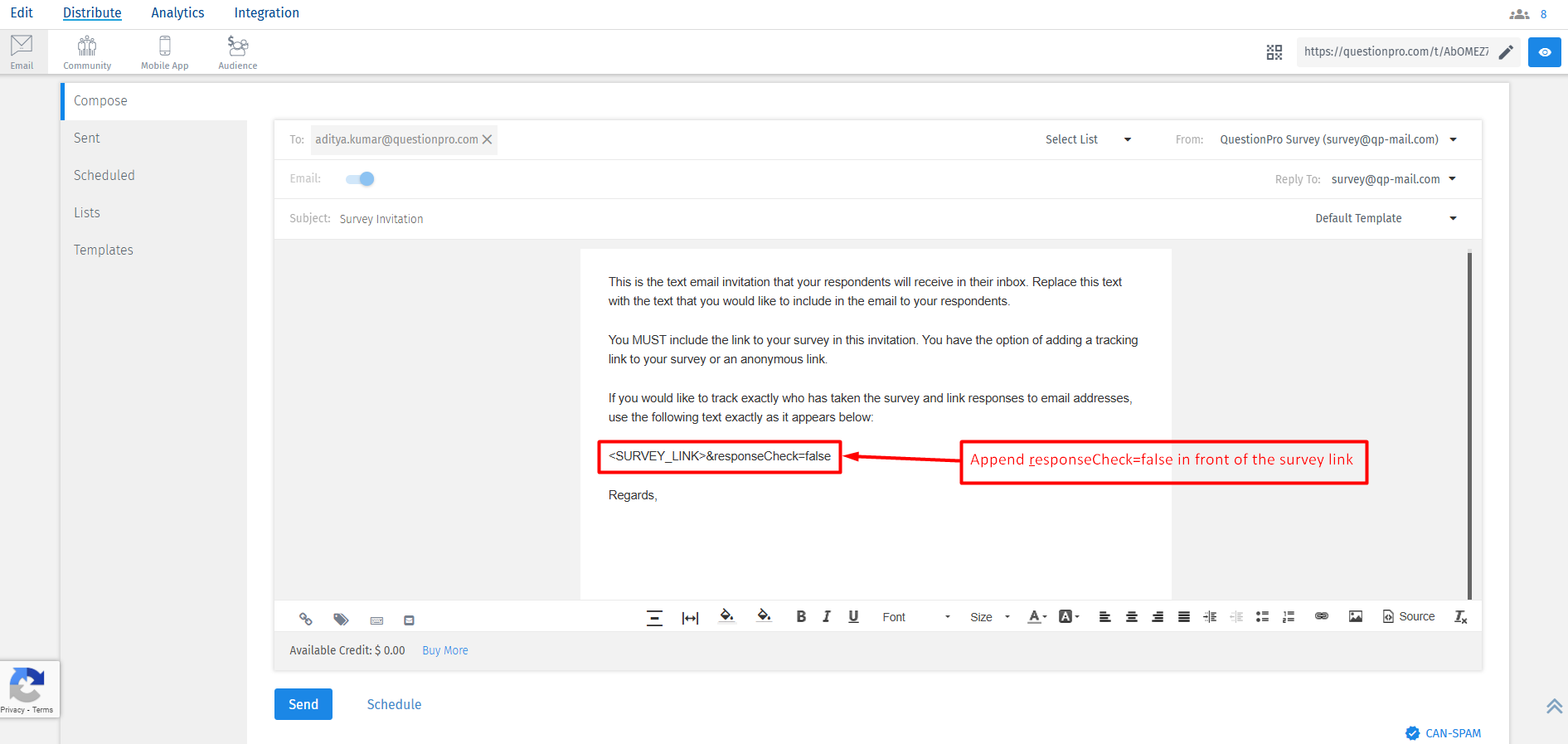Insert a tag via the tags icon
Screen dimensions: 1568x744
pos(341,619)
